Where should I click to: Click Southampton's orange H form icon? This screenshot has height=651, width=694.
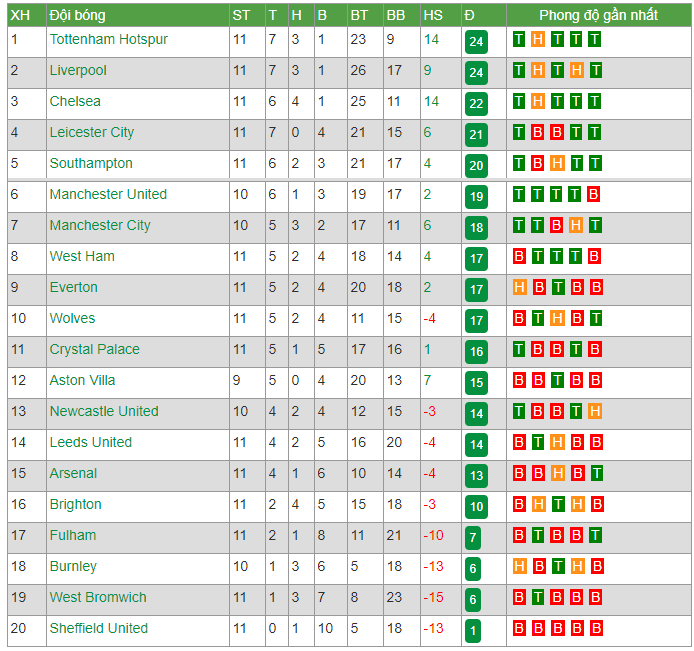pyautogui.click(x=557, y=163)
